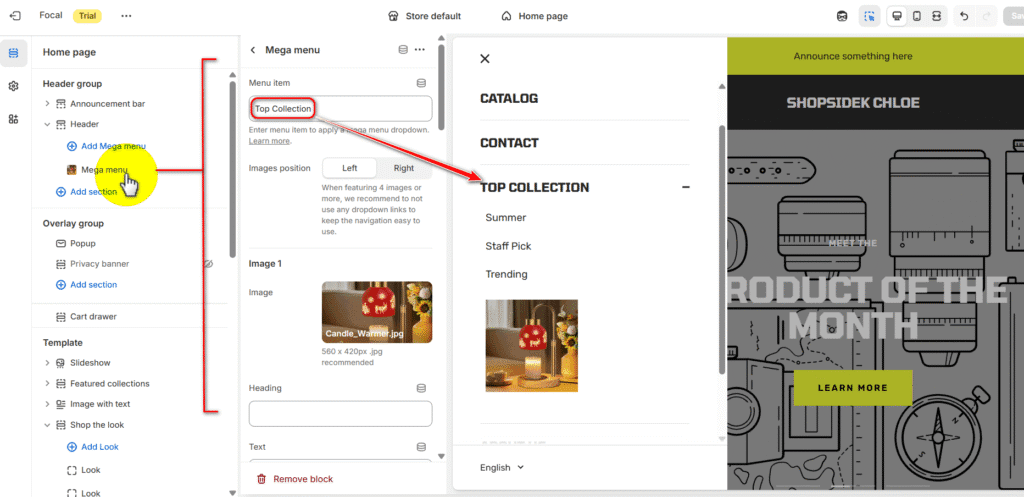
Task: Click the Mega menu settings panel scrollbar
Action: pyautogui.click(x=441, y=87)
